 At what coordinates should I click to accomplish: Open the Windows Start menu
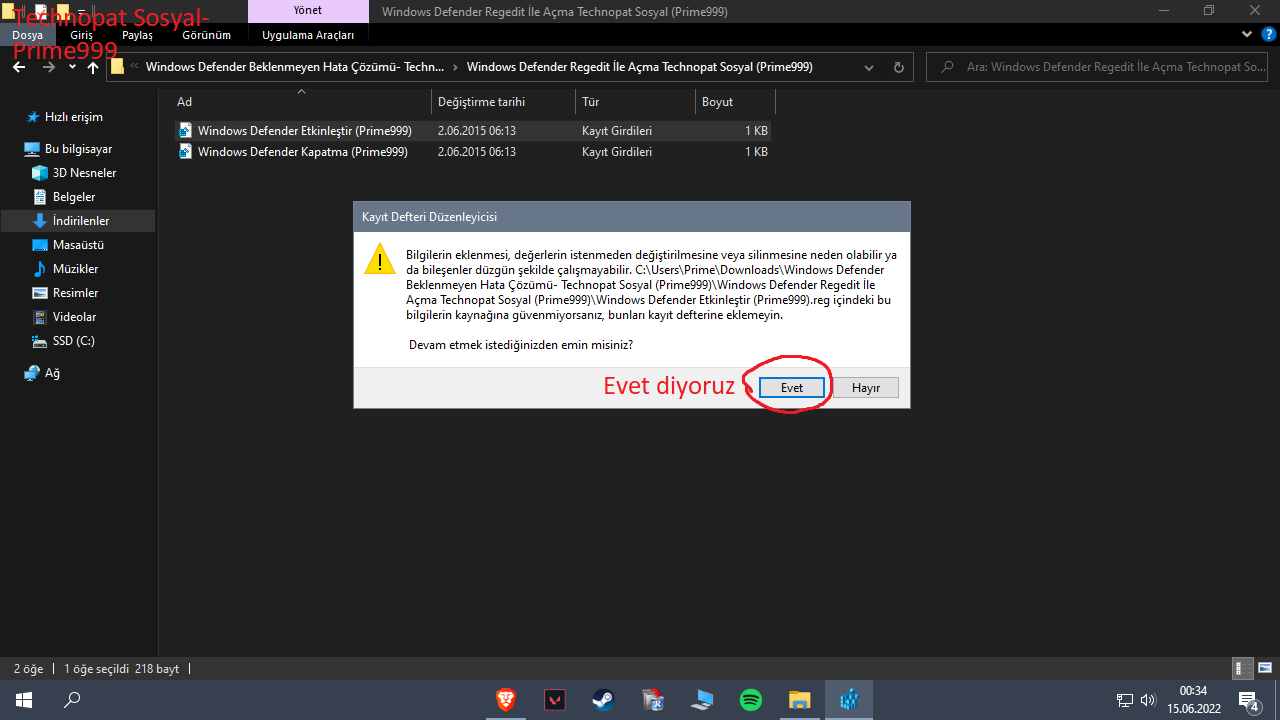point(24,700)
